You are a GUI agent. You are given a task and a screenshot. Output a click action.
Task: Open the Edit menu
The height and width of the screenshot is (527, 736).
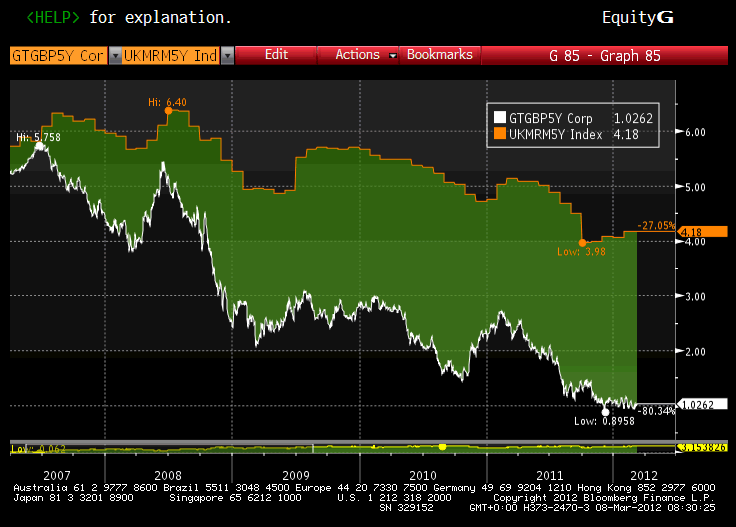[x=276, y=55]
